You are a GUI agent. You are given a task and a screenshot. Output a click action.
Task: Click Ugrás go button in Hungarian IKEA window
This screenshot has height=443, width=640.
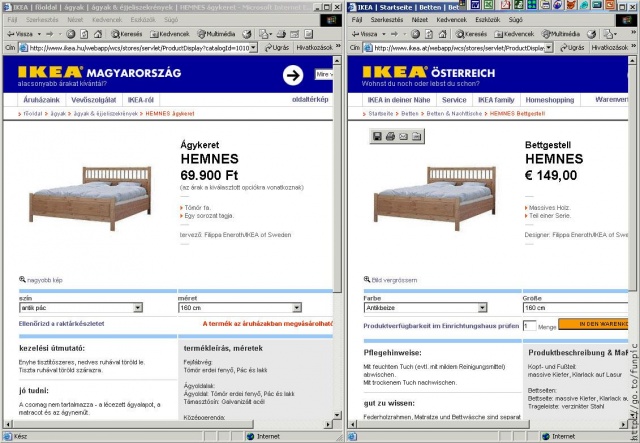277,48
